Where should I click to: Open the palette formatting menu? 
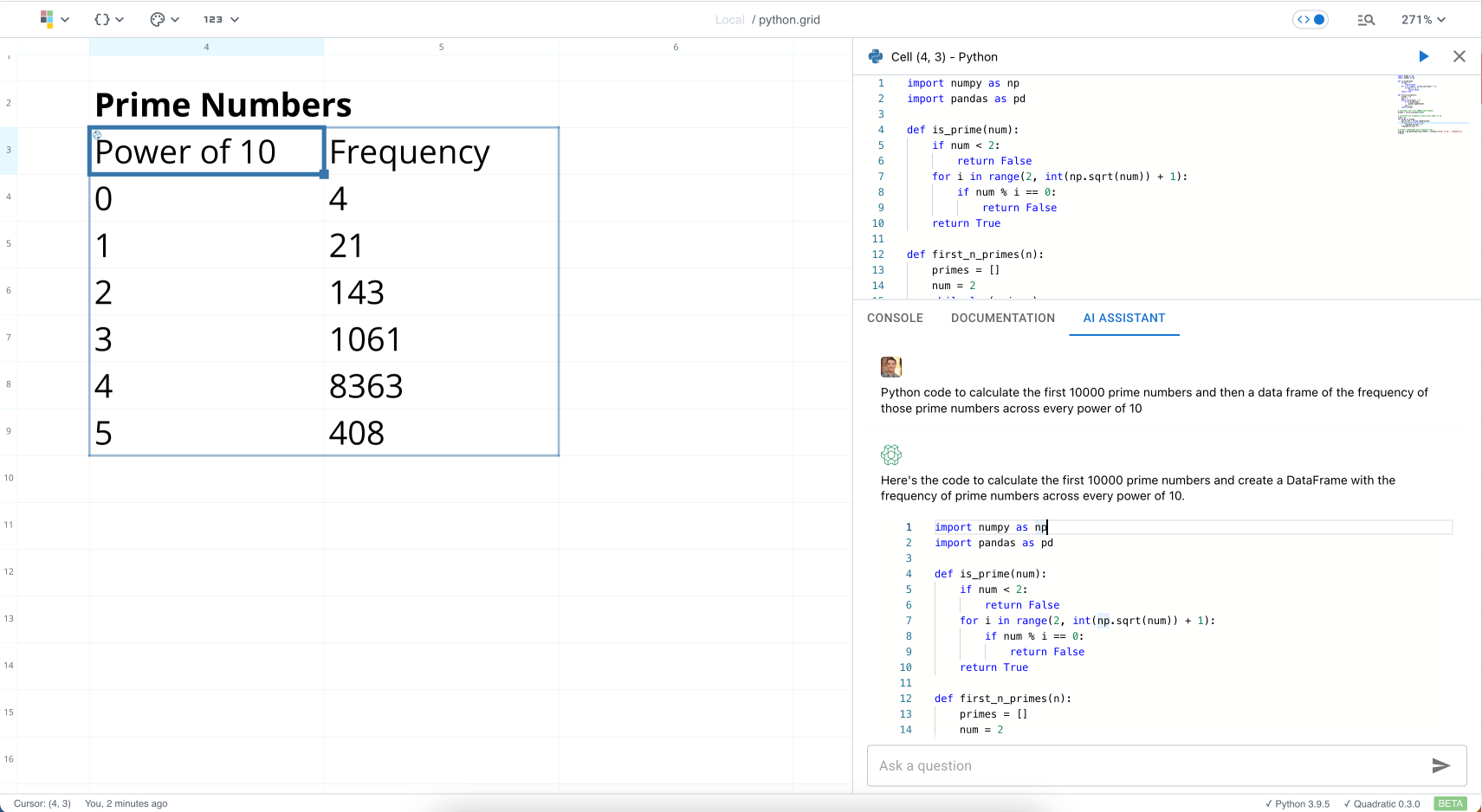click(x=164, y=19)
